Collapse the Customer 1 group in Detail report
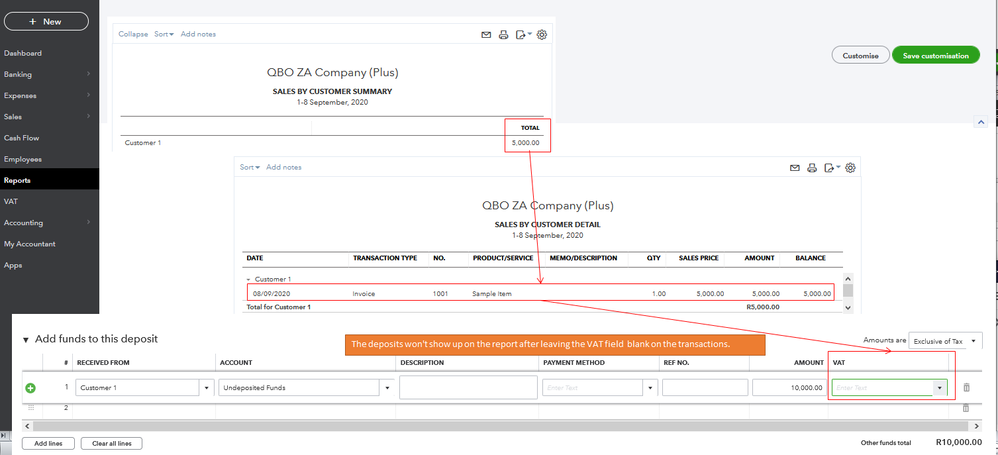This screenshot has width=998, height=455. pyautogui.click(x=249, y=279)
